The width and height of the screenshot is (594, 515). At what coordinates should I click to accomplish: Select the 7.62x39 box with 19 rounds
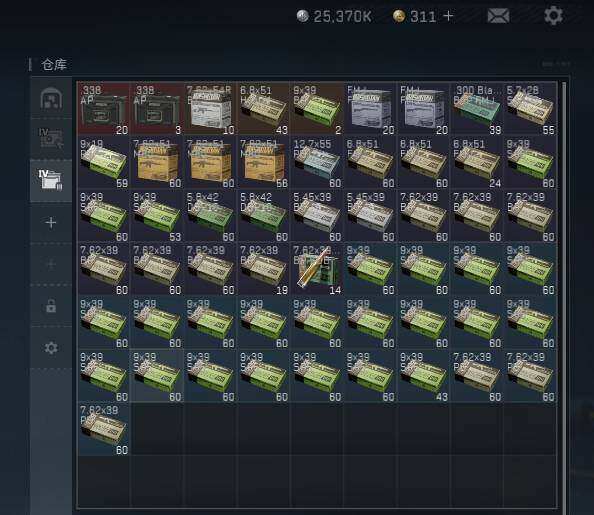click(263, 269)
